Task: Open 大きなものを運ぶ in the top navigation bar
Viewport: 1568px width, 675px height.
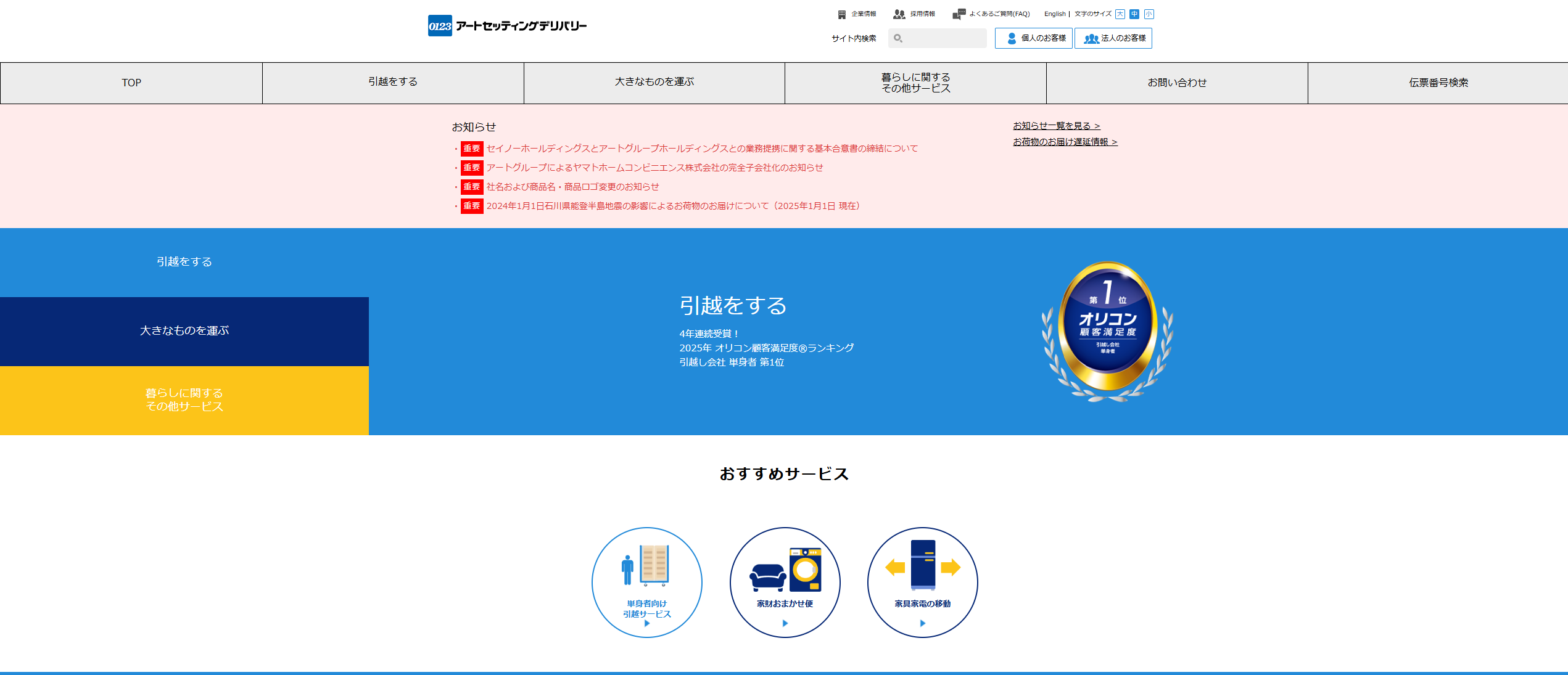Action: 654,83
